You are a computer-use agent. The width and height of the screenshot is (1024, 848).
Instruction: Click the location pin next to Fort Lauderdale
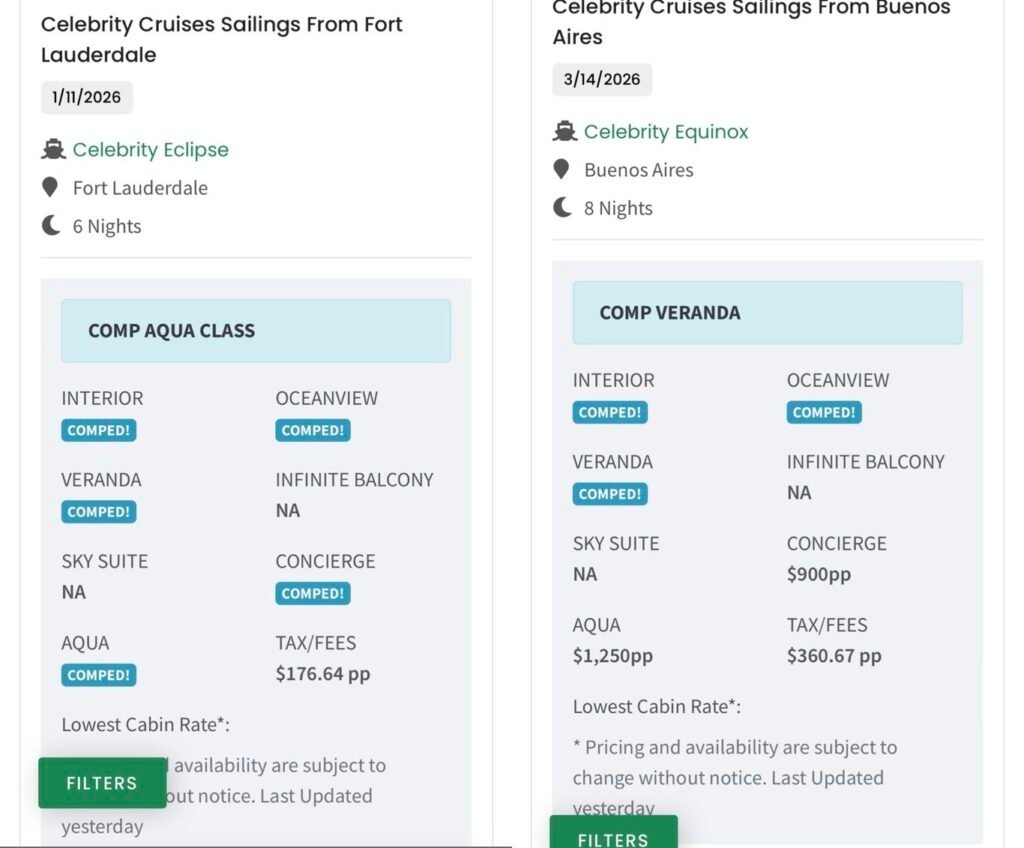[50, 188]
